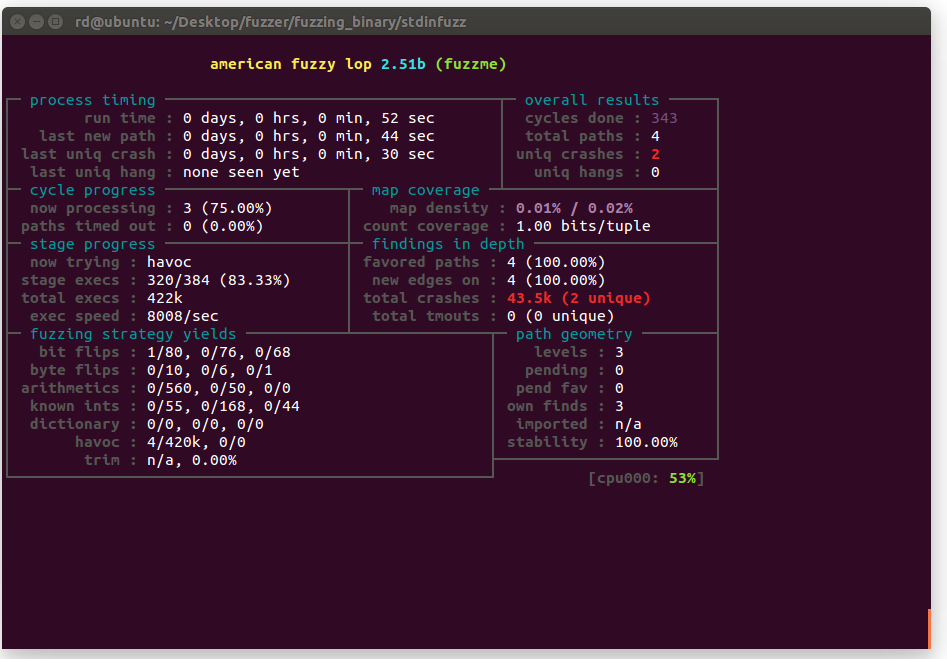Select favored paths value '4 (100.00%)'
The image size is (947, 659).
coord(556,262)
